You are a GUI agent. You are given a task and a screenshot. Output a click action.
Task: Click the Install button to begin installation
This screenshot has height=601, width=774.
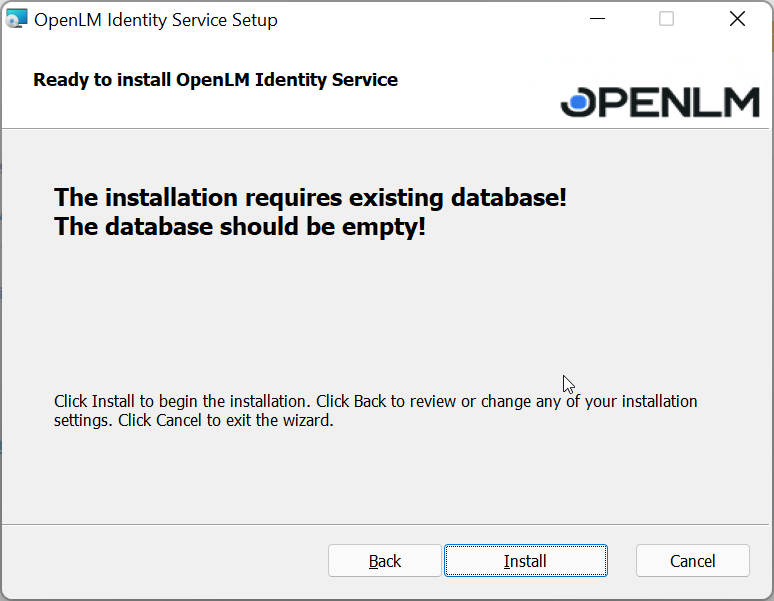pos(525,561)
